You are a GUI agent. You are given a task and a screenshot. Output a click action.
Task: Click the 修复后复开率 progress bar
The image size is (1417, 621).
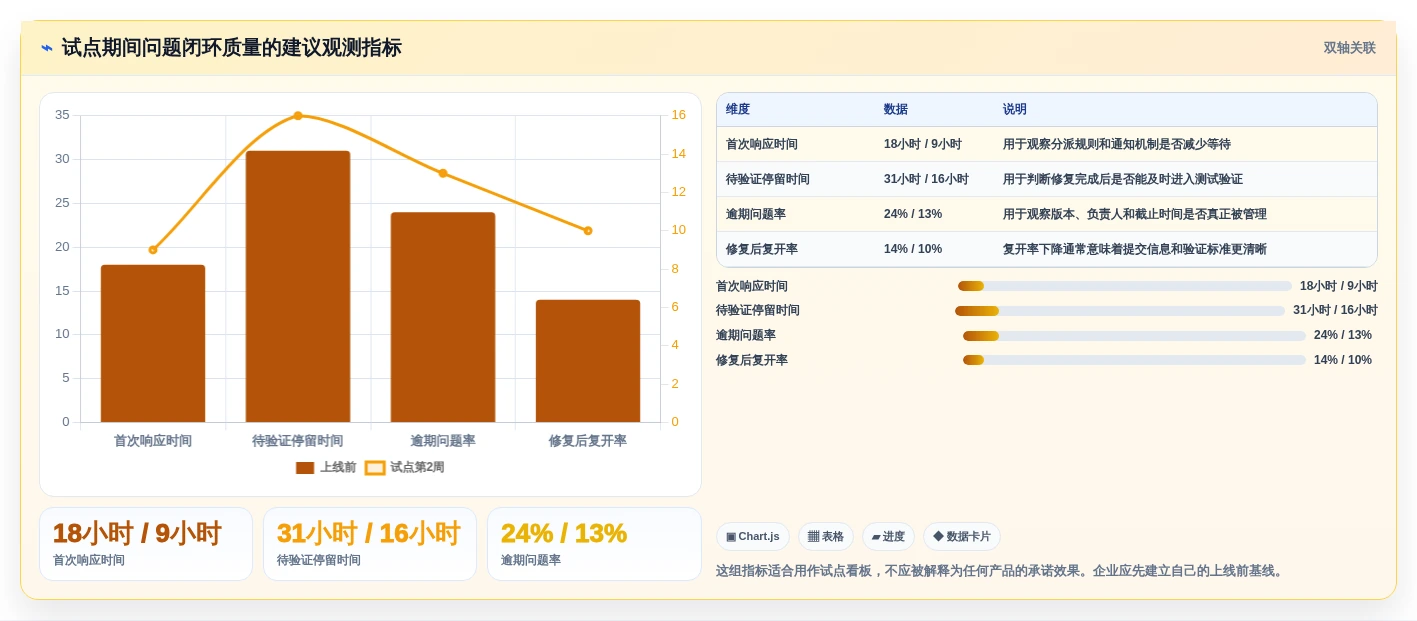click(1134, 360)
